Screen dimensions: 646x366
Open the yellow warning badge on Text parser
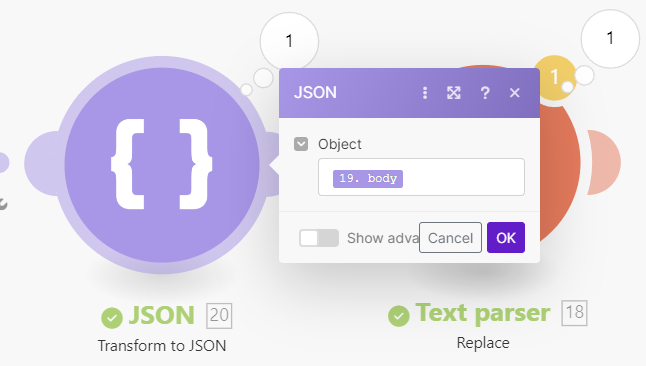point(554,77)
